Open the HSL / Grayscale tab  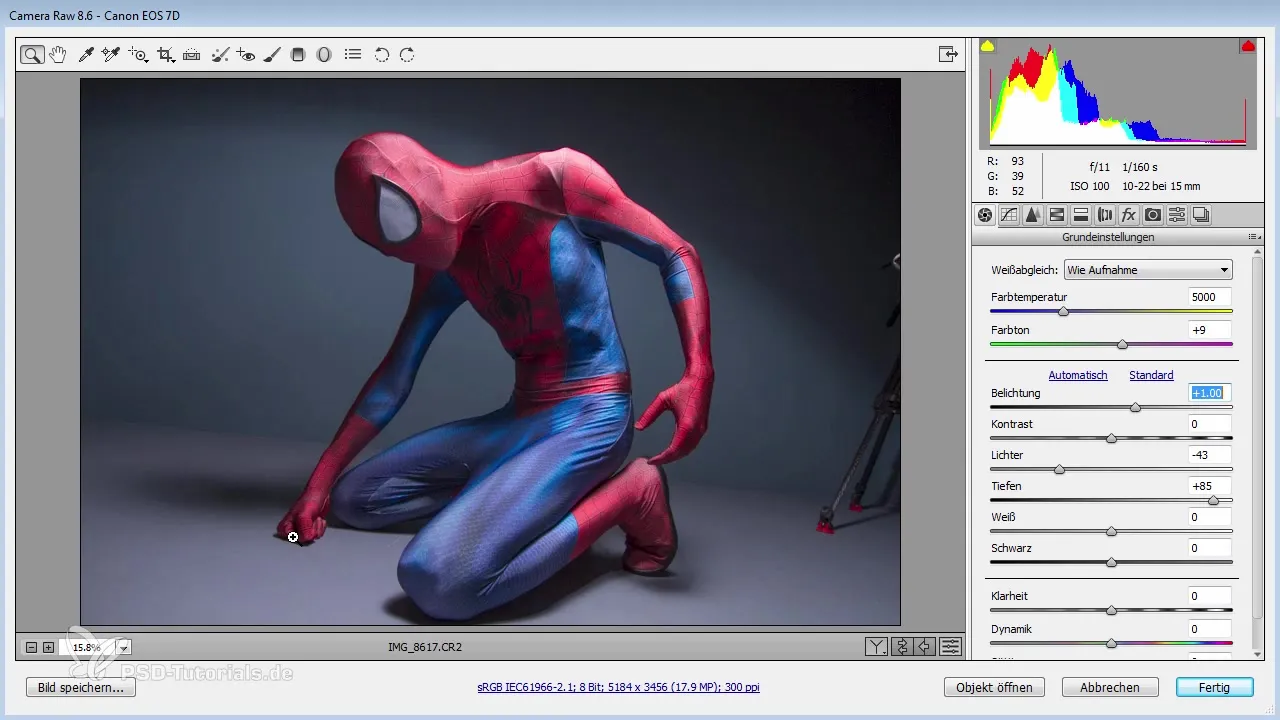(1057, 214)
